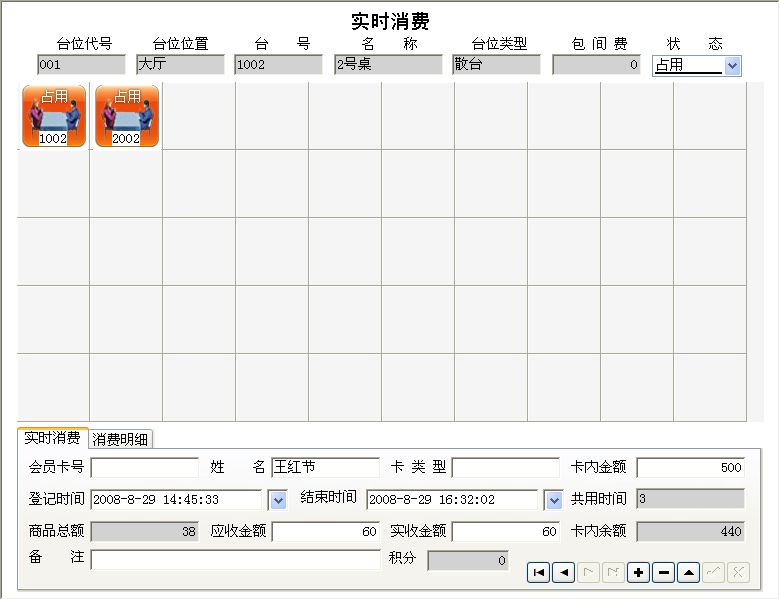
Task: Click the 共用时间 field showing 3
Action: pos(690,499)
